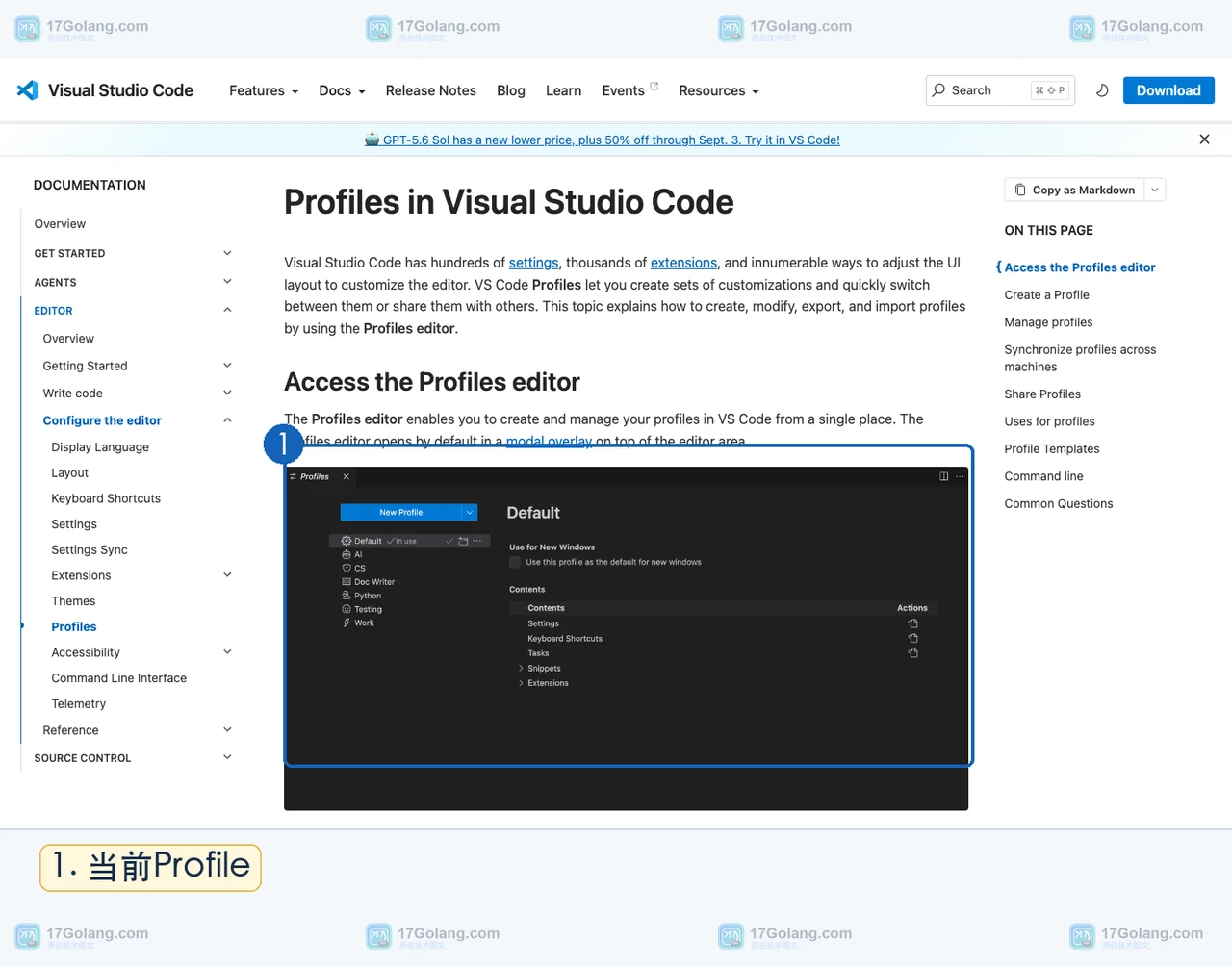
Task: Toggle the dark/light theme moon icon
Action: (1102, 90)
